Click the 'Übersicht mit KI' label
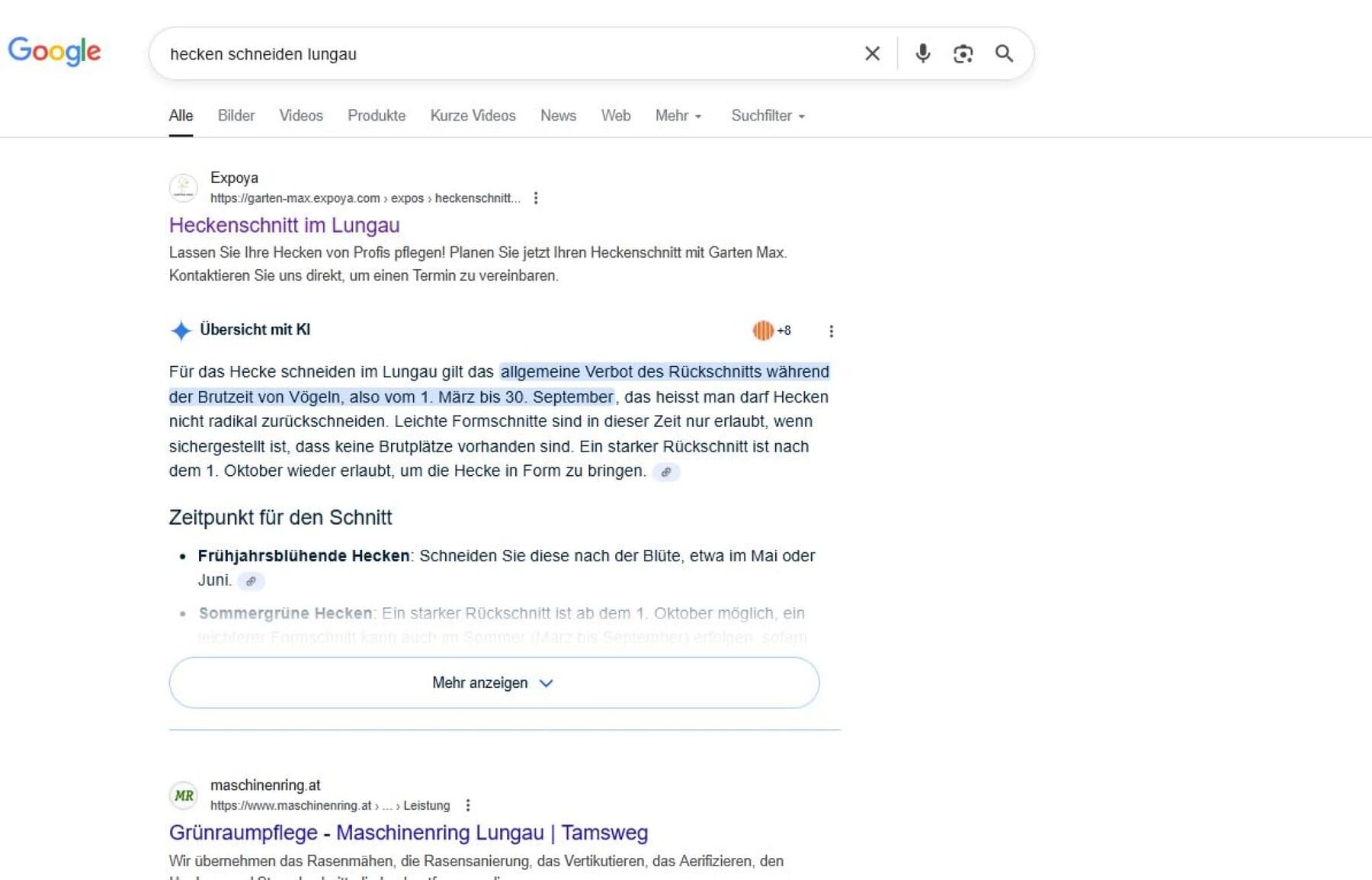The height and width of the screenshot is (880, 1372). click(255, 329)
